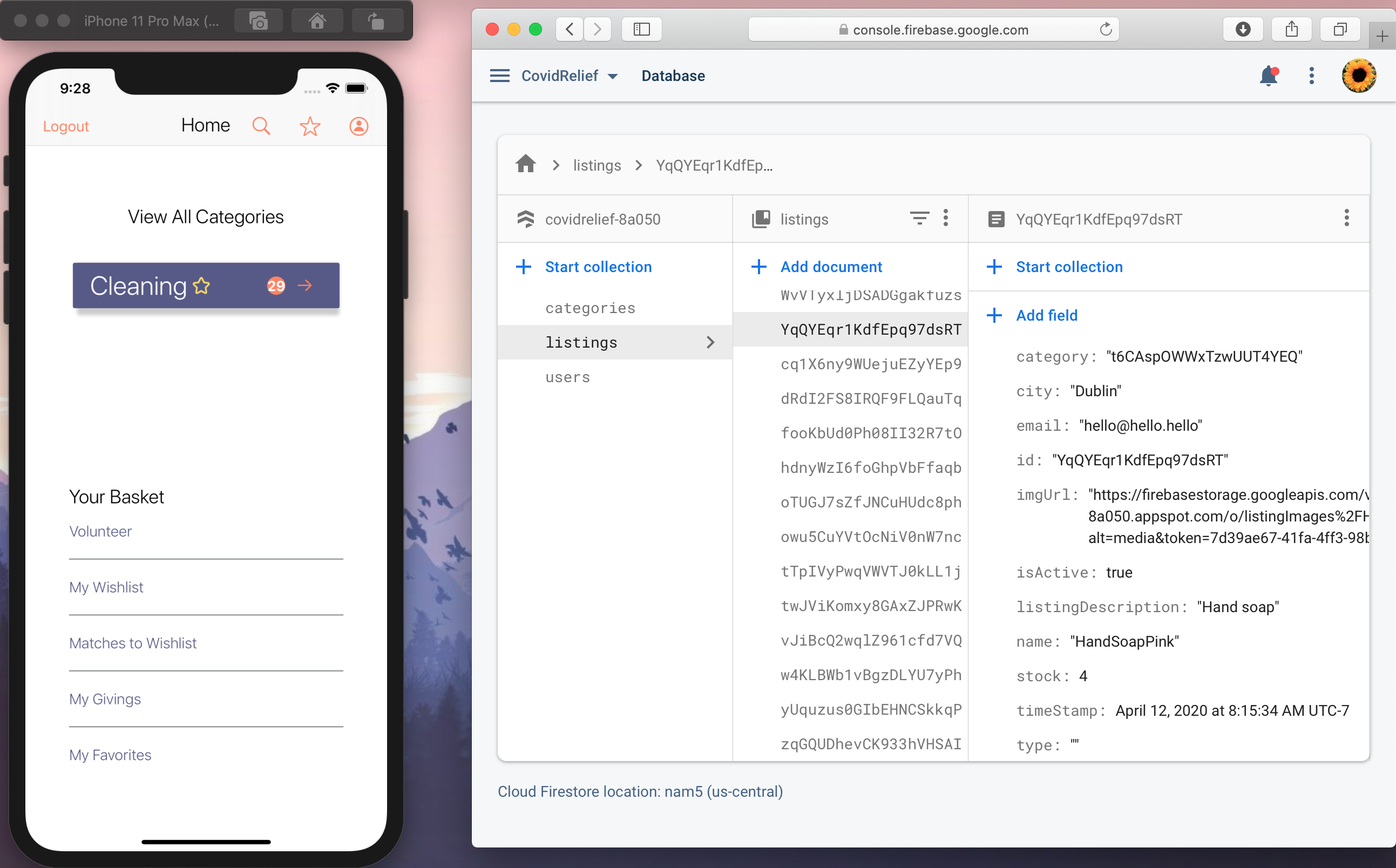Show Safari tab overview
1396x868 pixels.
point(1340,29)
